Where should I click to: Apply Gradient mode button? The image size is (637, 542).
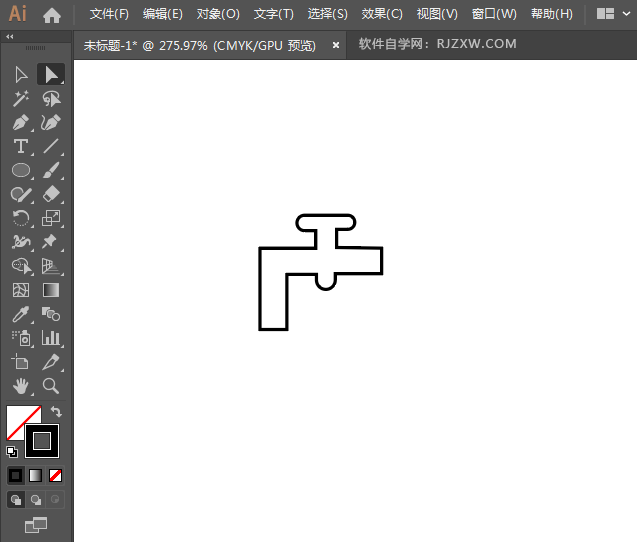(35, 475)
